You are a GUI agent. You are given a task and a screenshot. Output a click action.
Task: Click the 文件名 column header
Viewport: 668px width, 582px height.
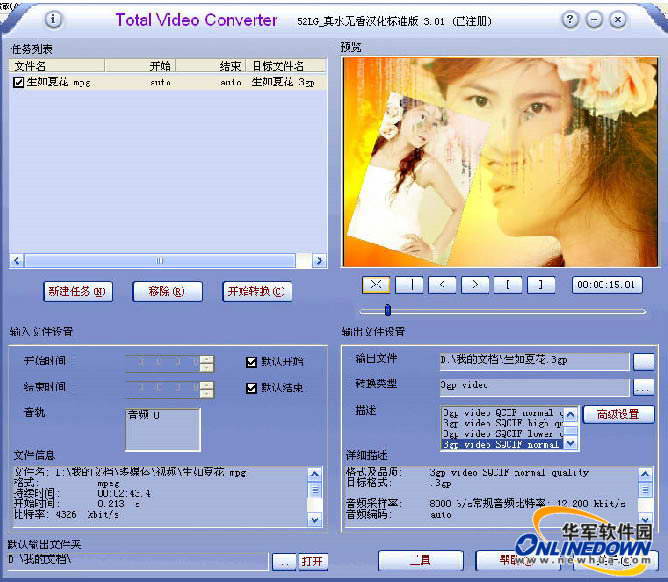pos(57,66)
